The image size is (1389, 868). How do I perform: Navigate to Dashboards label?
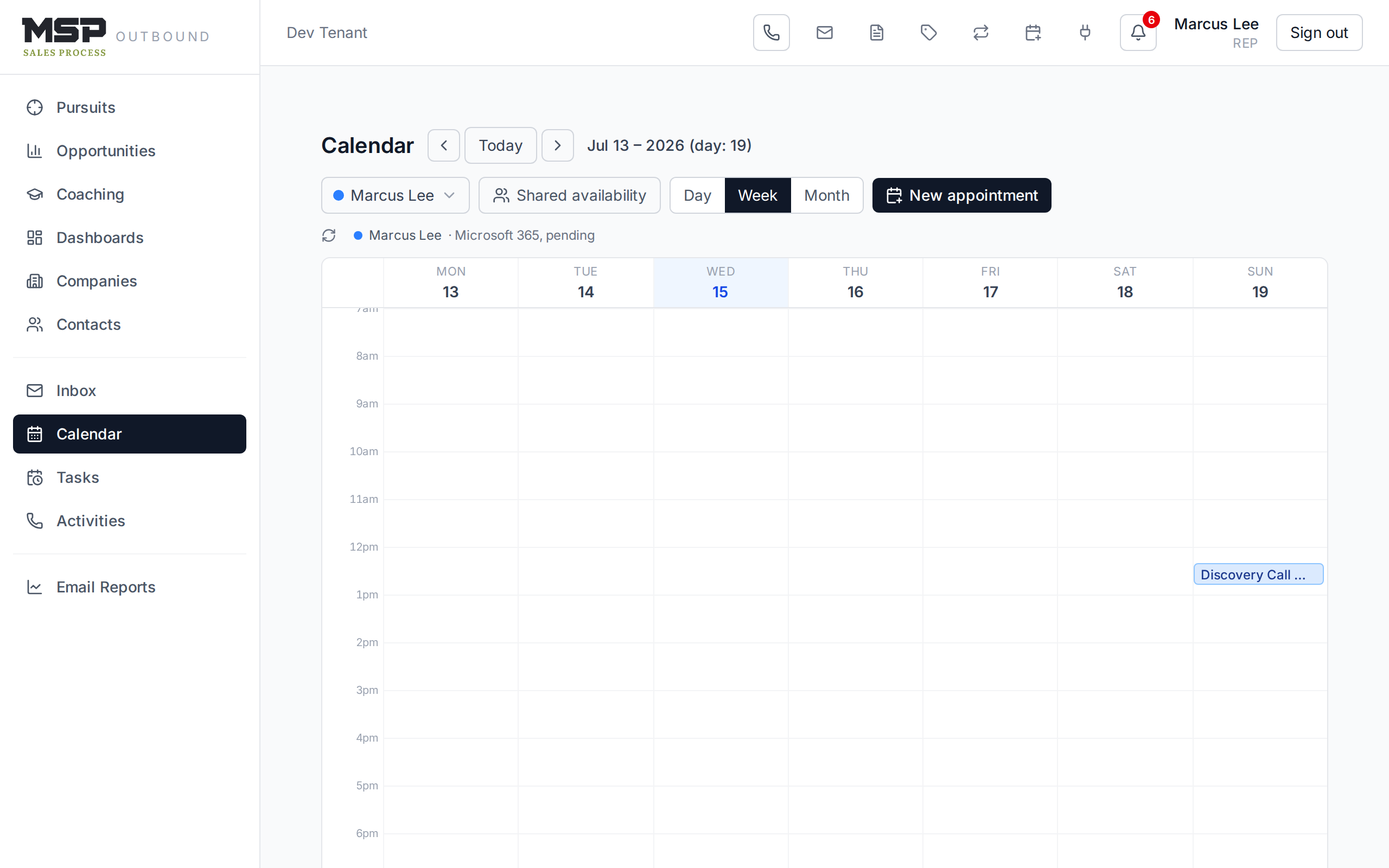coord(100,238)
